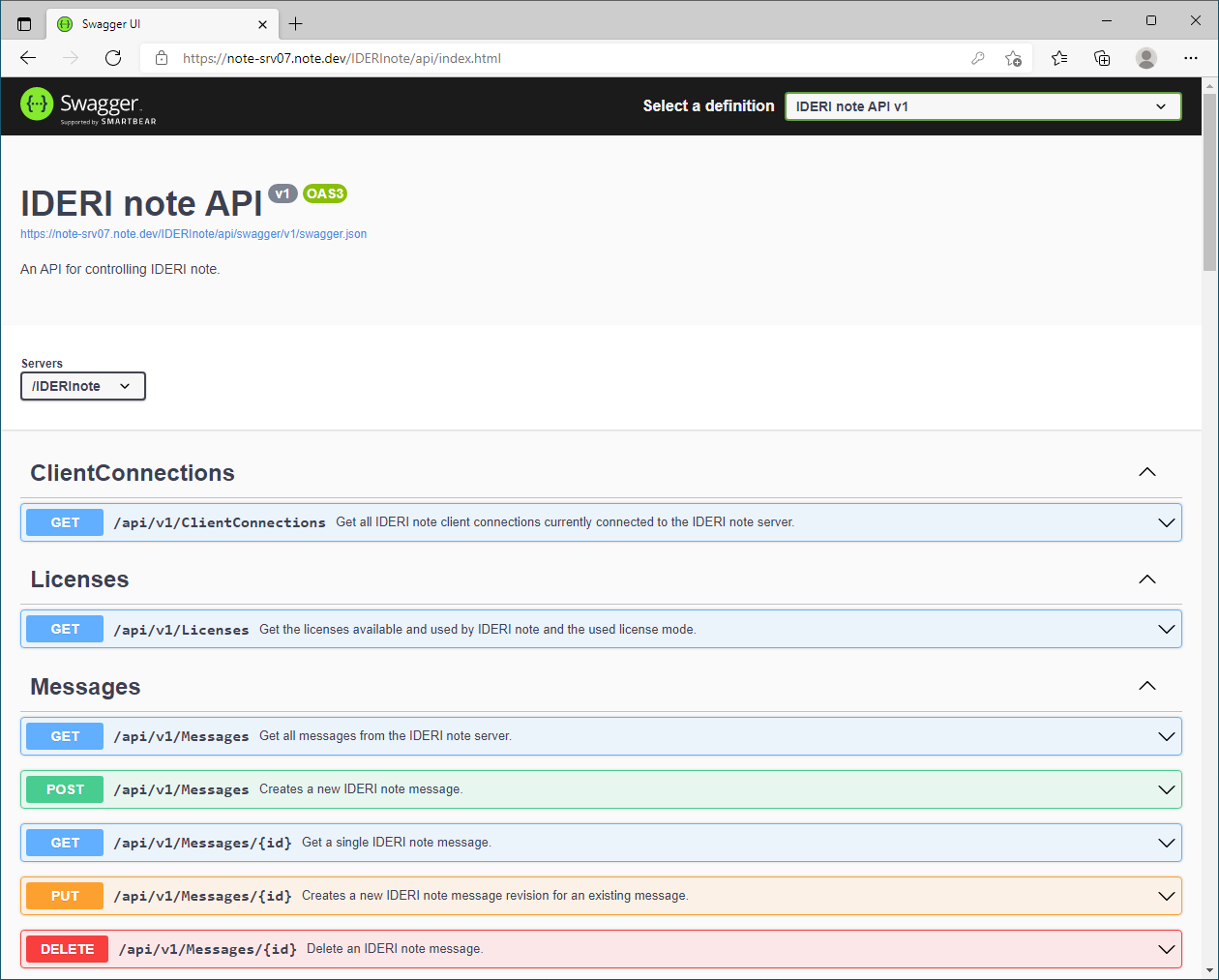Select the Swagger UI browser tab
Screen dimensions: 1219x980
click(x=163, y=24)
